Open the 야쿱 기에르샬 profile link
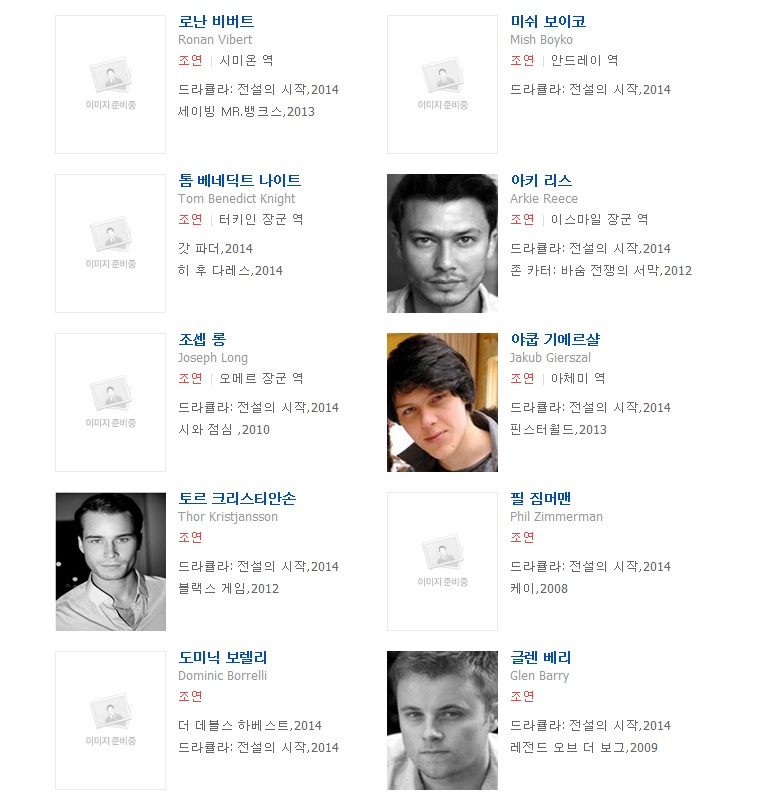 [x=555, y=339]
